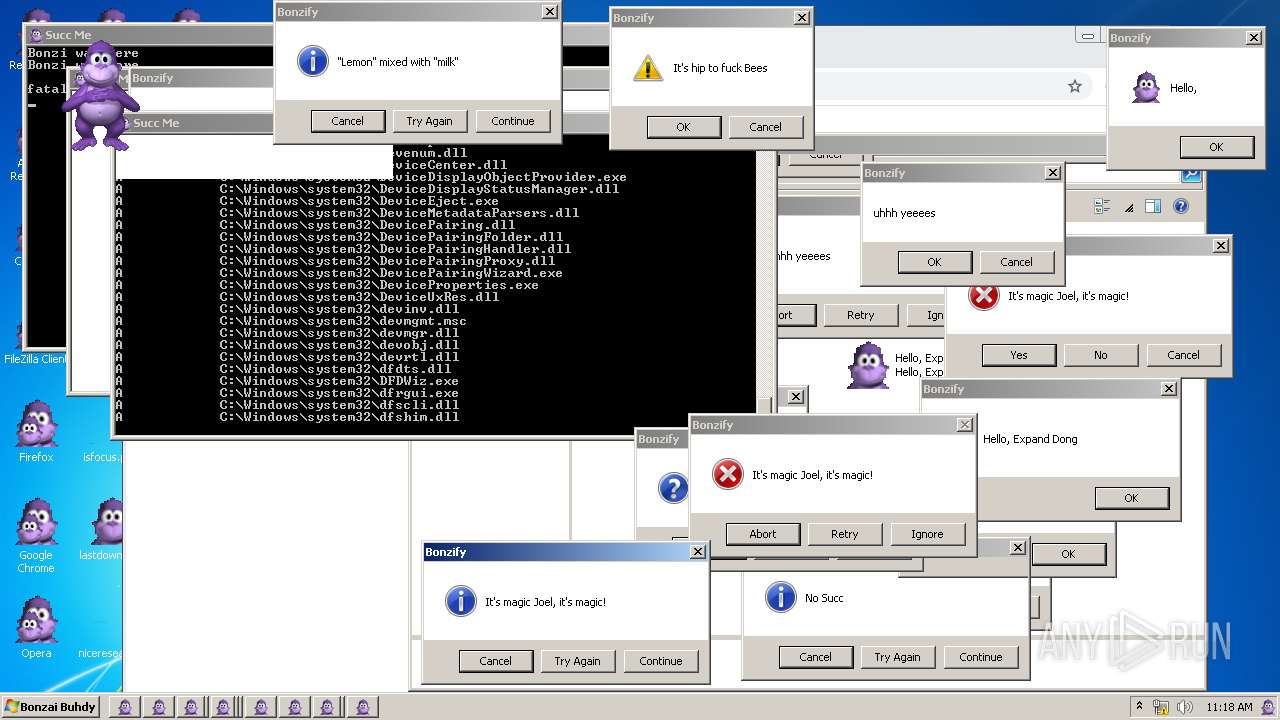Viewport: 1280px width, 720px height.
Task: Open the Bonzai Buhdy start button
Action: pos(49,707)
